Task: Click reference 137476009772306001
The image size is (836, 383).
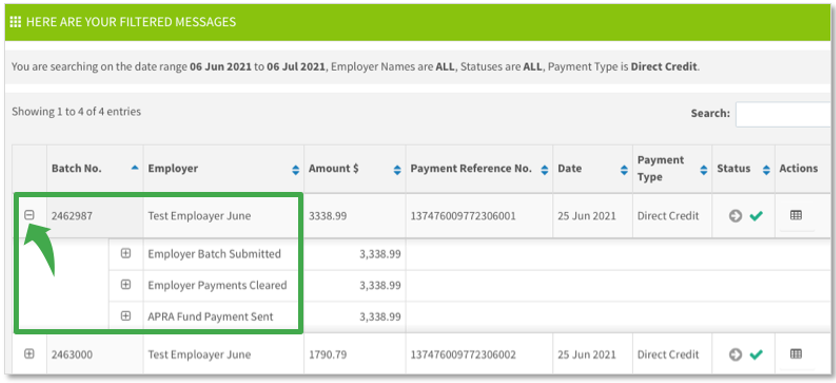Action: pos(462,216)
